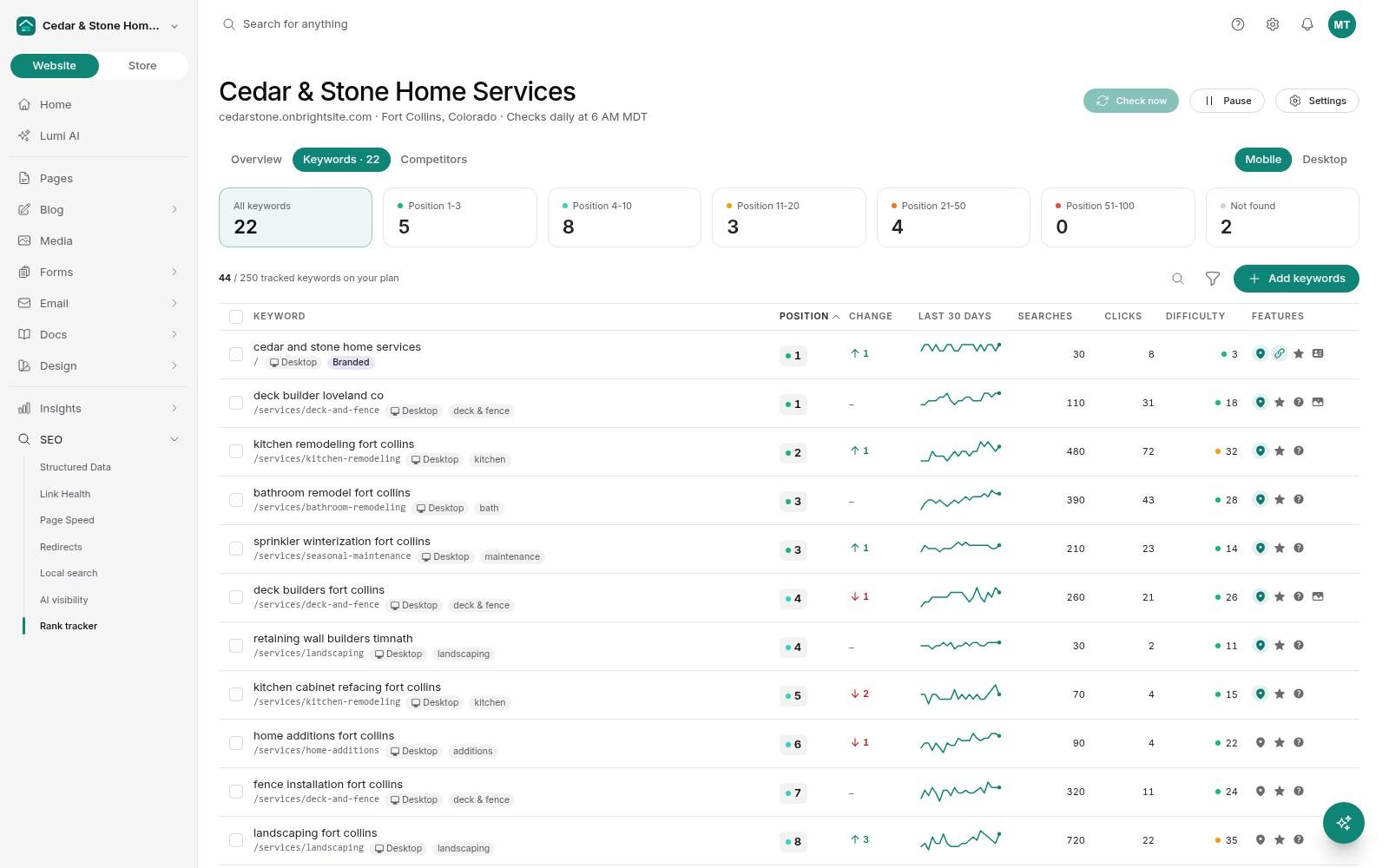The height and width of the screenshot is (868, 1389).
Task: Expand the Forms sidebar section
Action: pyautogui.click(x=174, y=273)
